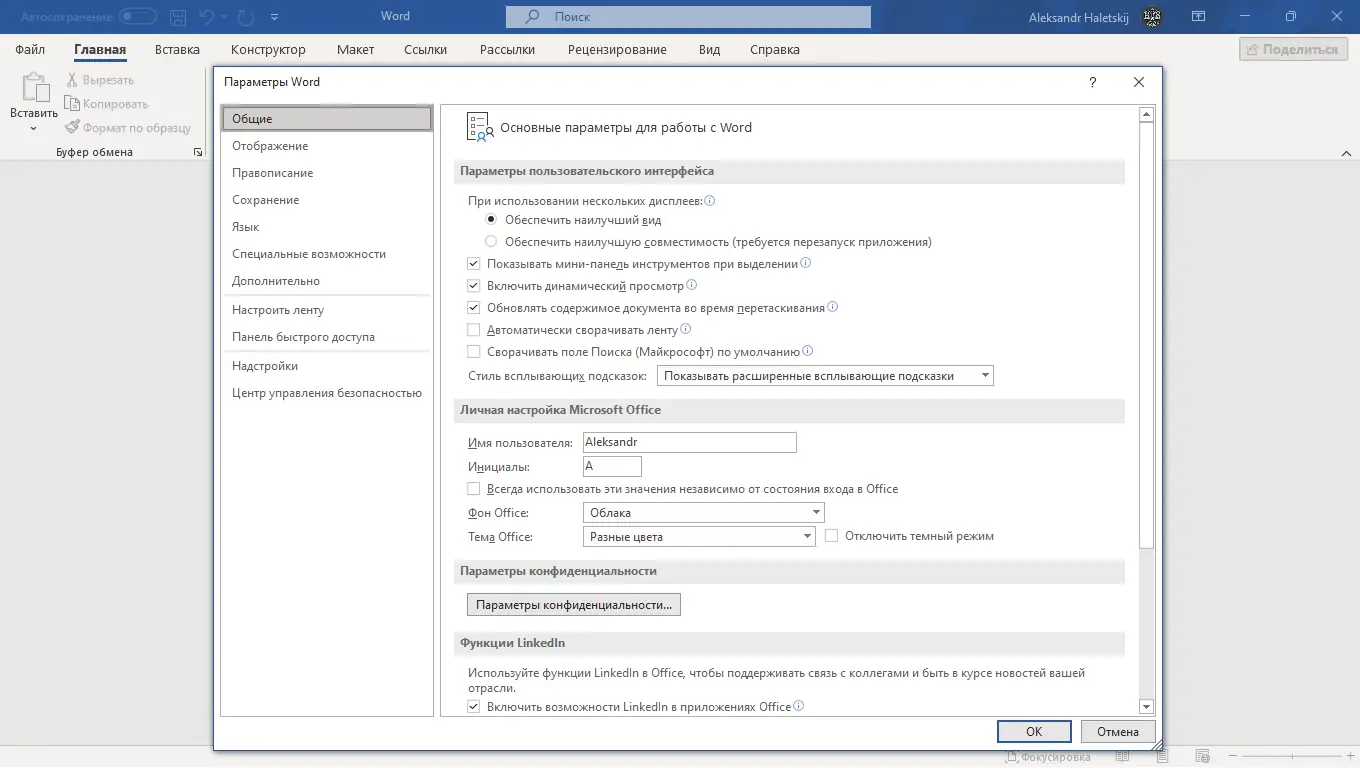This screenshot has height=768, width=1360.
Task: Open Настроить ленту category
Action: [x=326, y=310]
